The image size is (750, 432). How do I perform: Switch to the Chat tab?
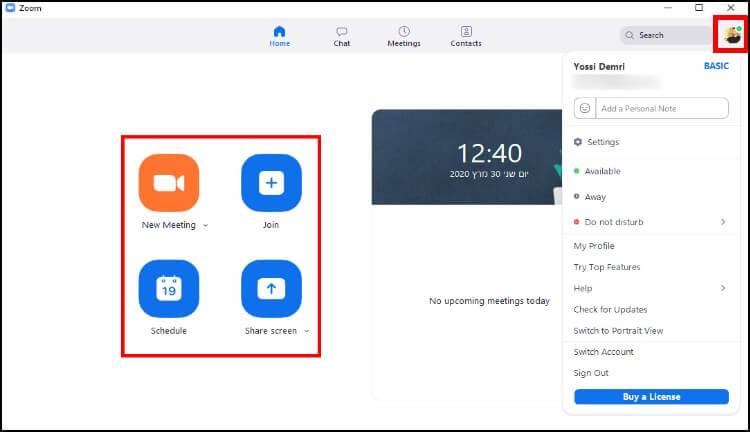tap(342, 36)
